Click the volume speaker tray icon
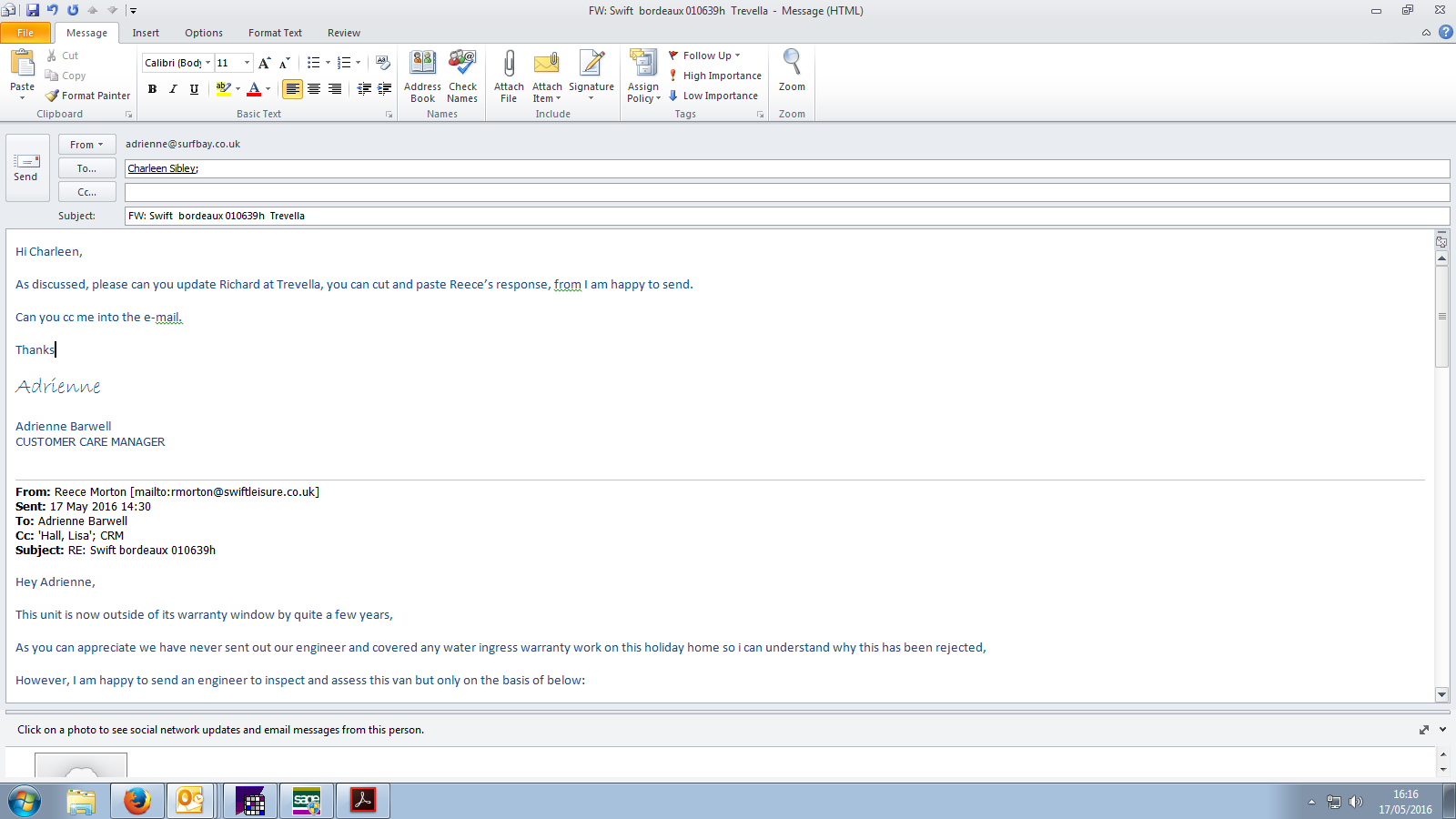 coord(1356,802)
